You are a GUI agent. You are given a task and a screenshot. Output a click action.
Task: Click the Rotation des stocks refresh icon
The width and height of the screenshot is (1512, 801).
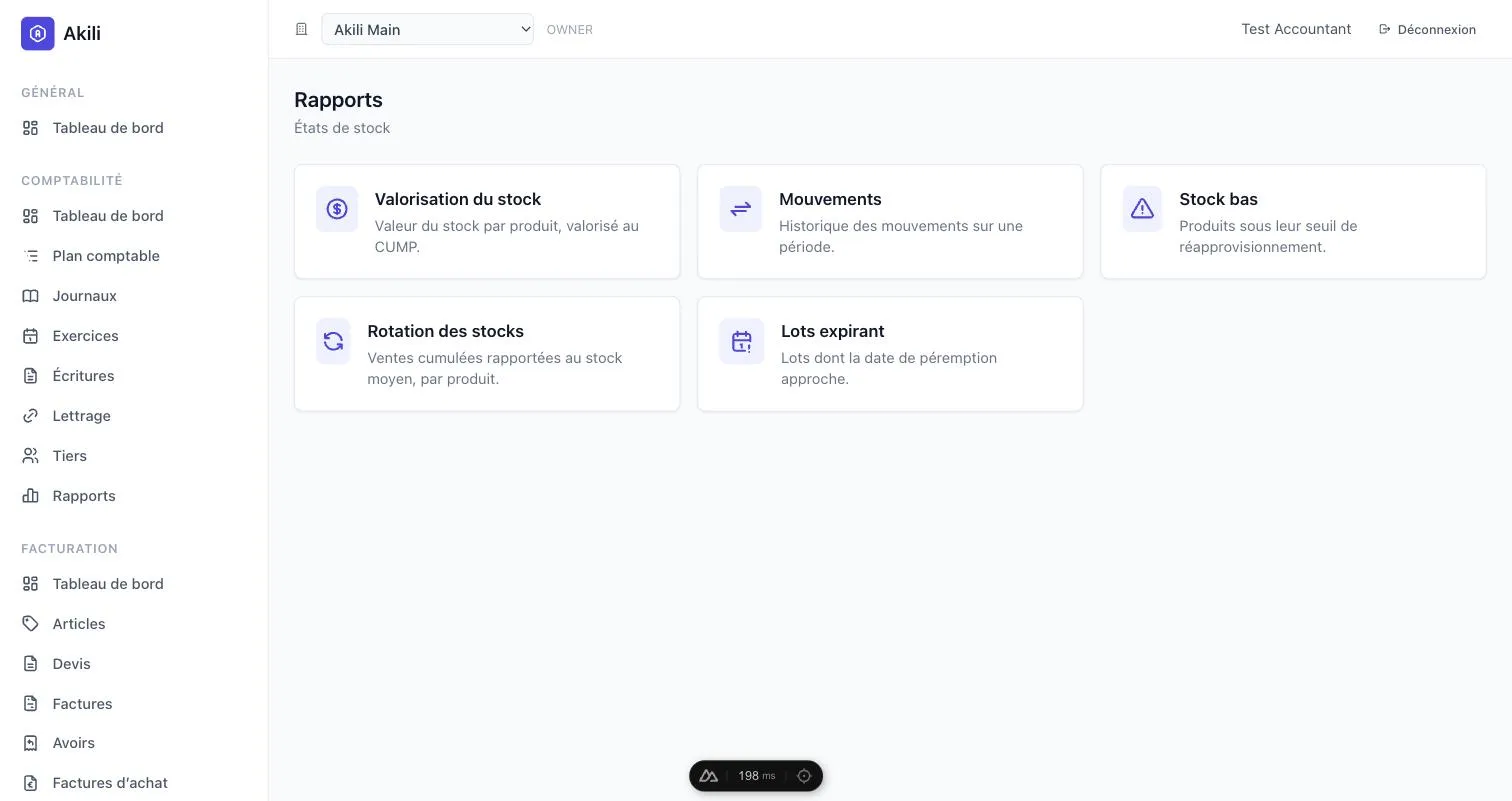333,341
